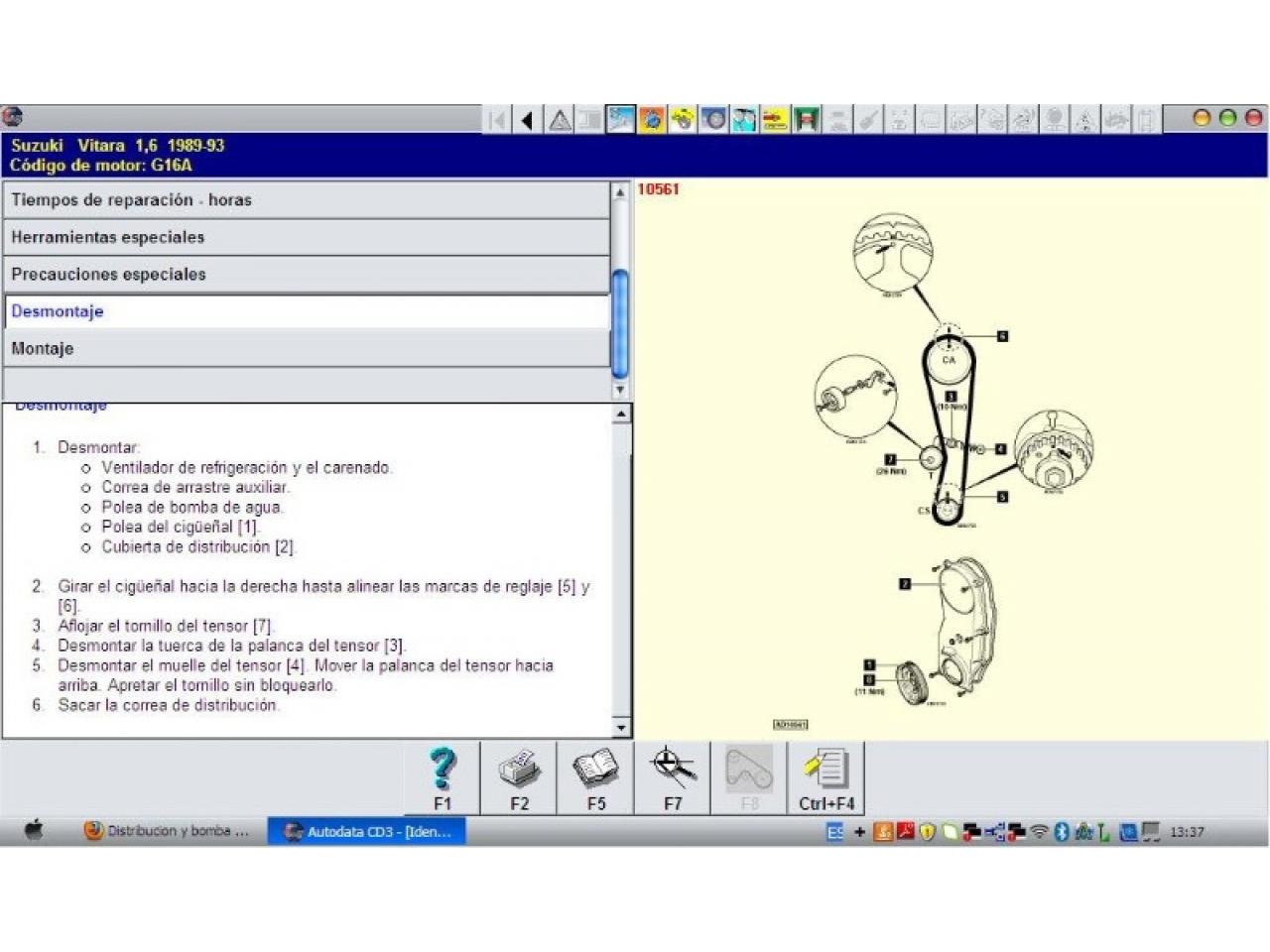This screenshot has height=952, width=1270.
Task: Click diagram number '10561'
Action: click(x=658, y=189)
